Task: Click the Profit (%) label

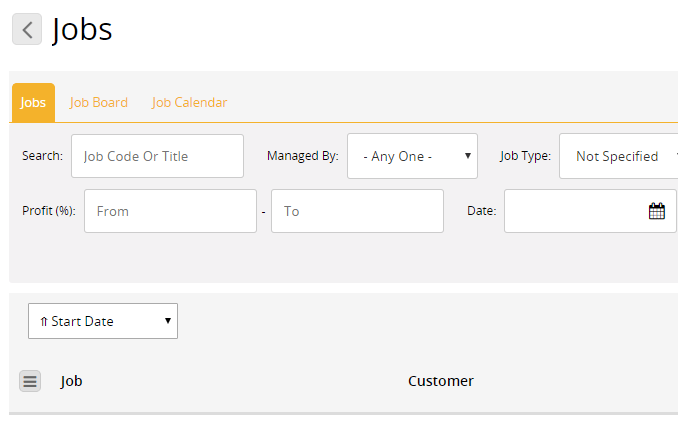Action: click(x=49, y=211)
